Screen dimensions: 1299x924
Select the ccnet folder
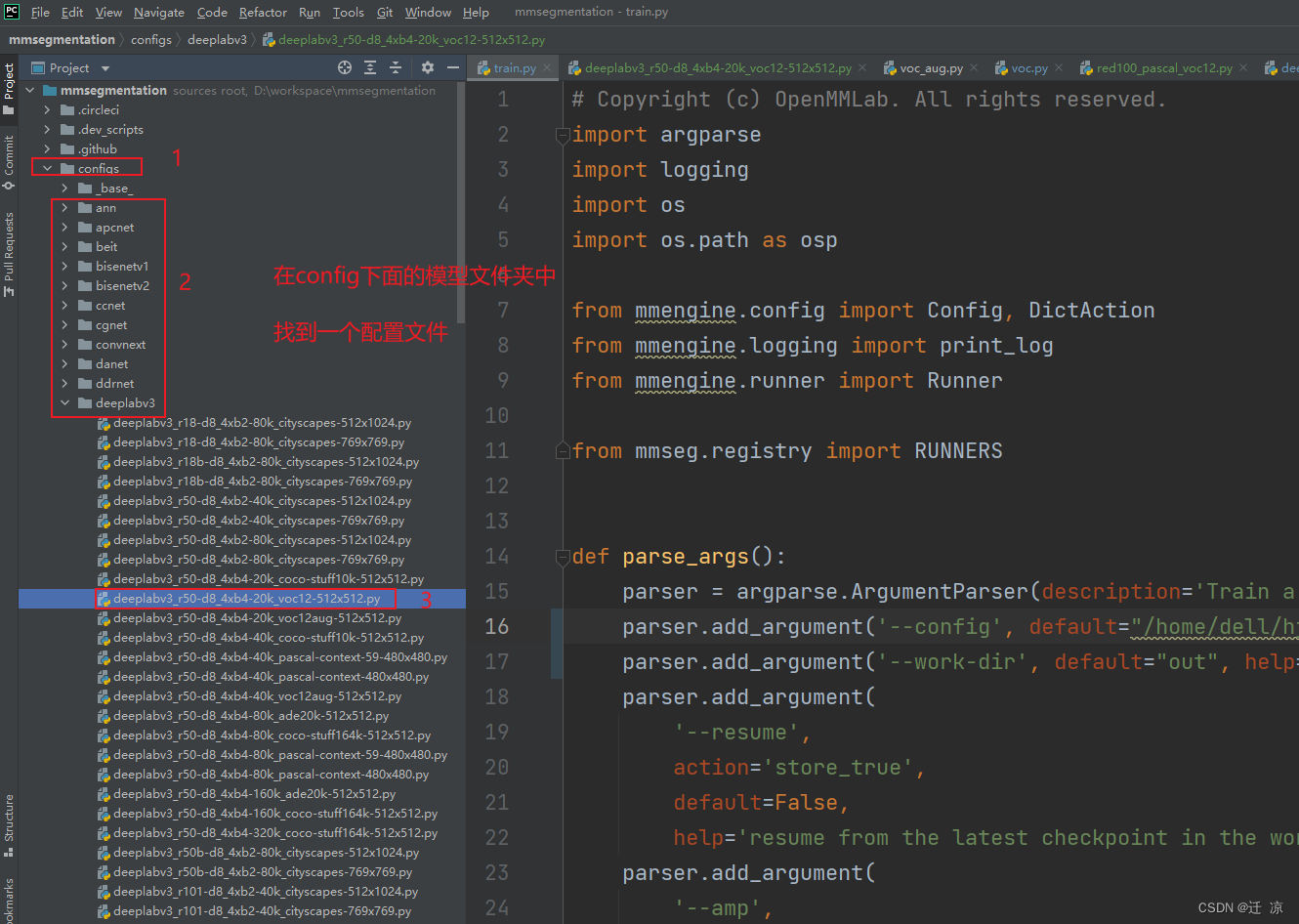click(110, 305)
